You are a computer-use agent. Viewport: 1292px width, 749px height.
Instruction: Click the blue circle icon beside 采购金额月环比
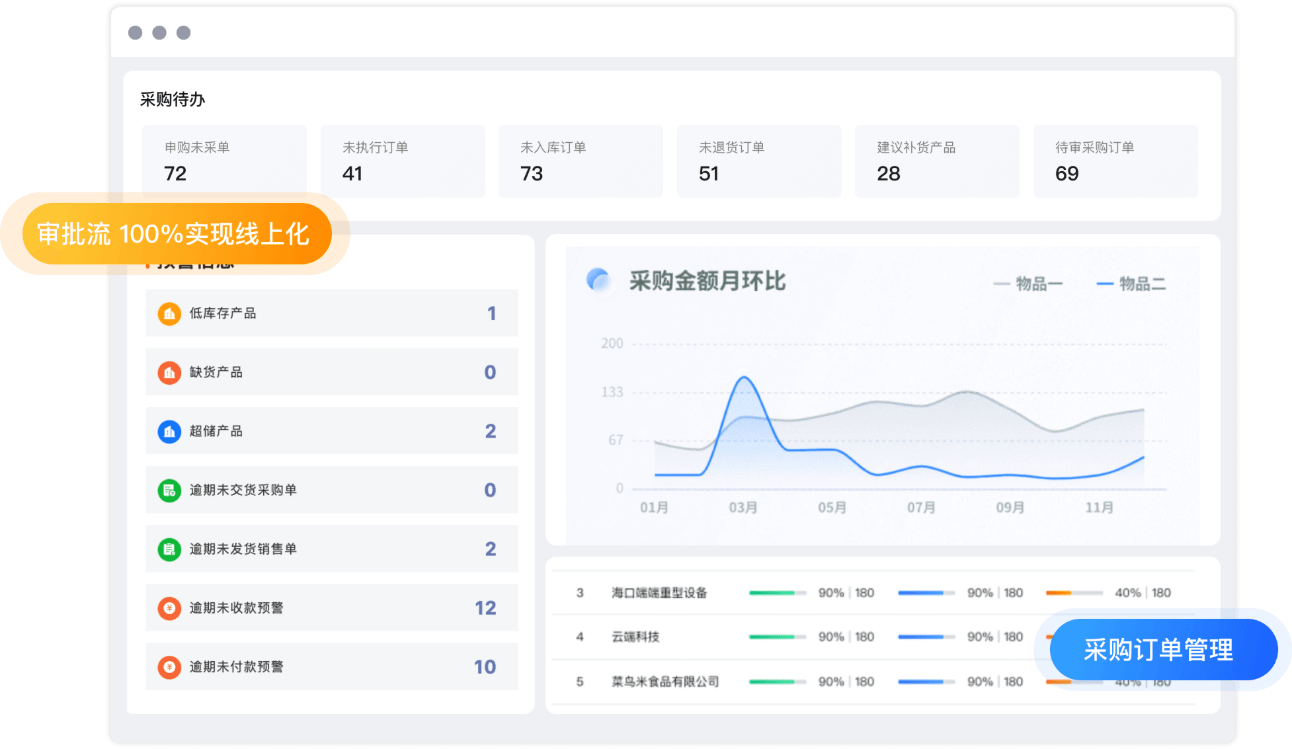(598, 281)
